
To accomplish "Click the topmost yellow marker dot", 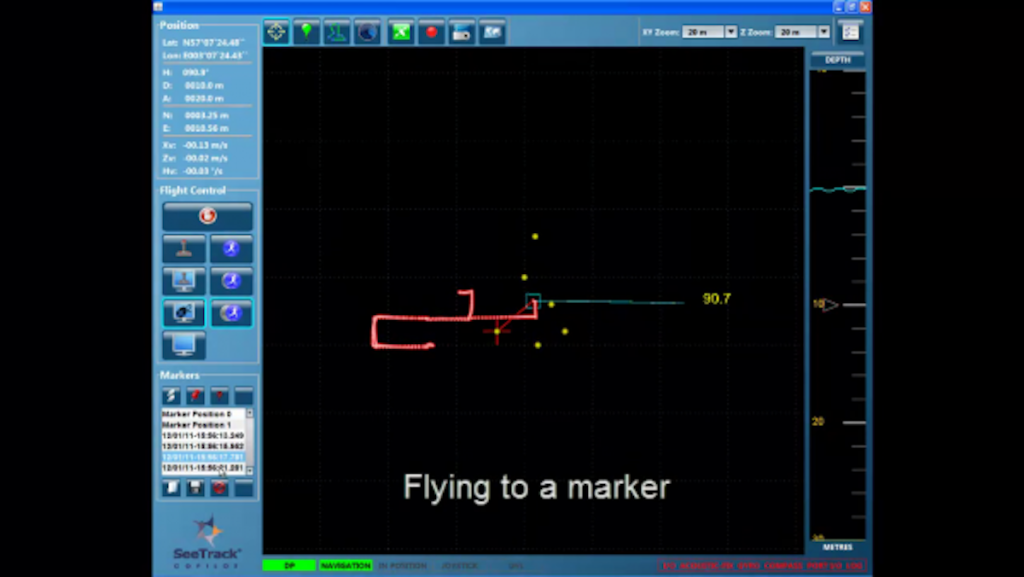I will [535, 236].
